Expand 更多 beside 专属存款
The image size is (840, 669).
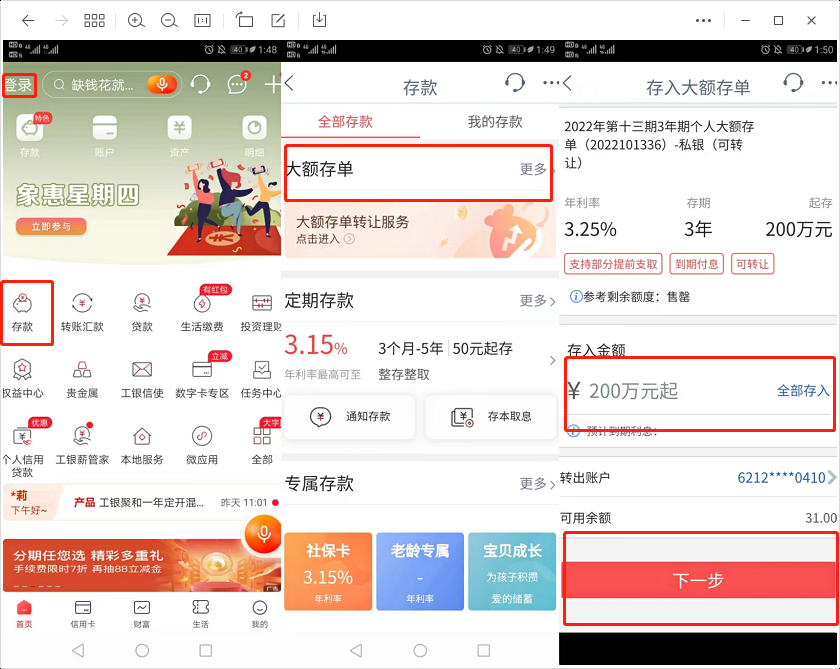(x=532, y=484)
